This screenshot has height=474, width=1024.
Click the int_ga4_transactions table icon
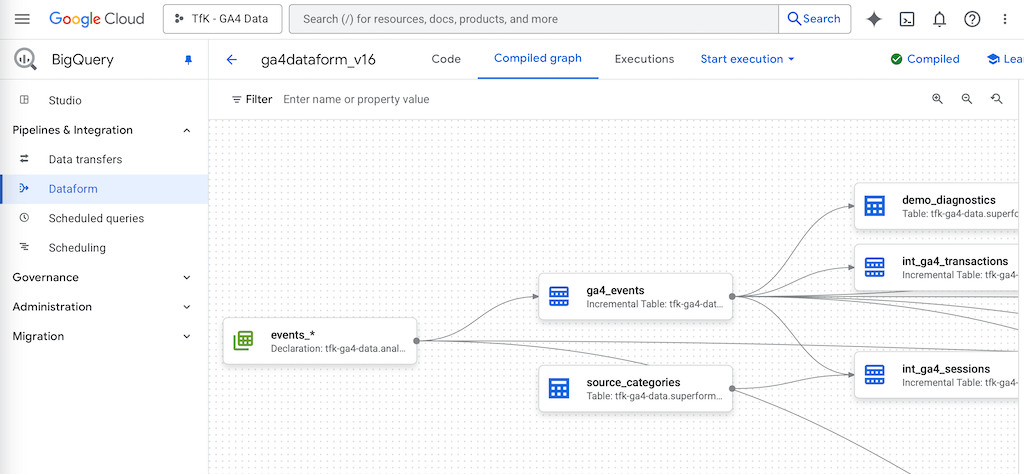(x=874, y=268)
